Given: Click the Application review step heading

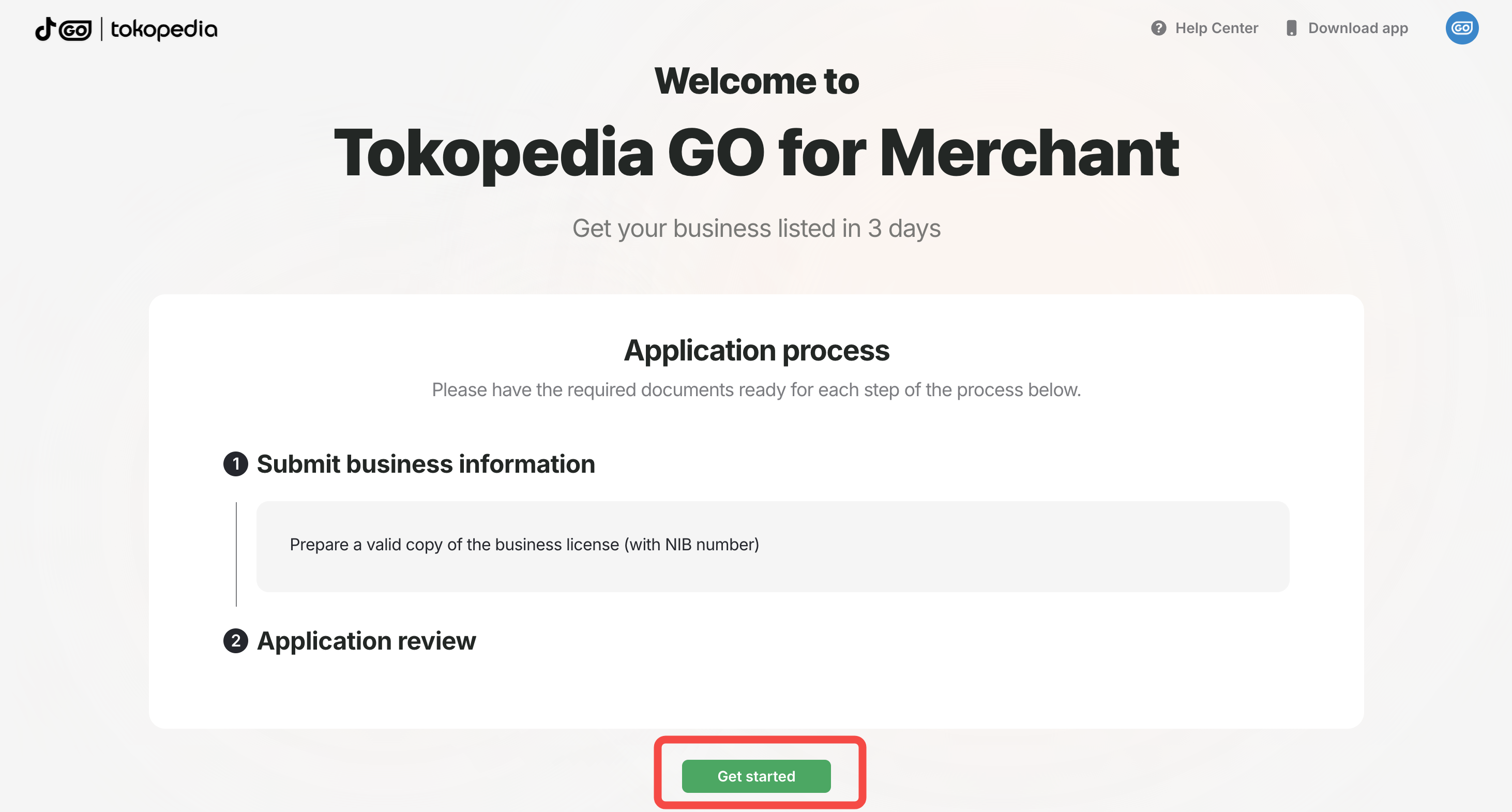Looking at the screenshot, I should click(366, 641).
